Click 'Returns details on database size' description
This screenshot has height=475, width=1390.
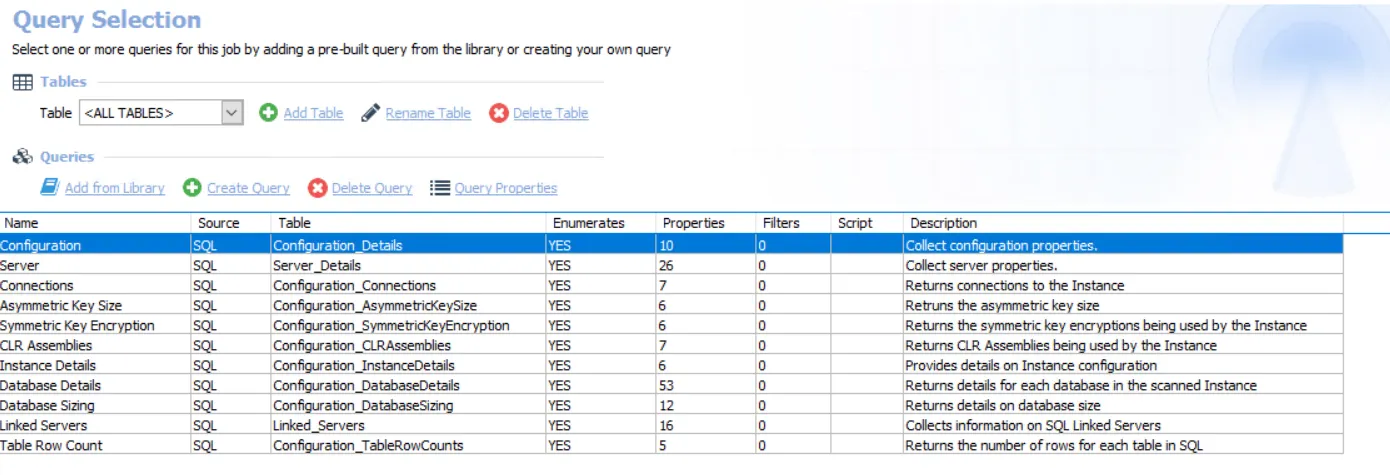1002,405
